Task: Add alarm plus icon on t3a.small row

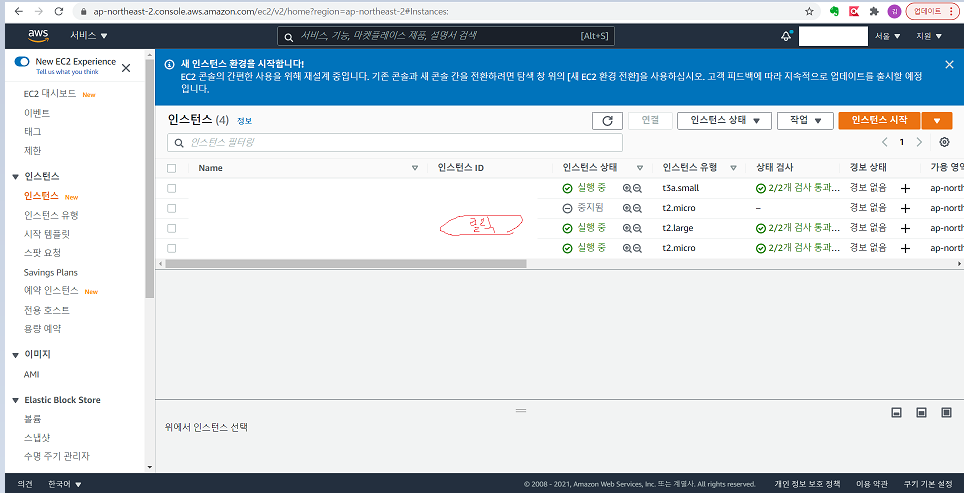Action: pos(905,189)
